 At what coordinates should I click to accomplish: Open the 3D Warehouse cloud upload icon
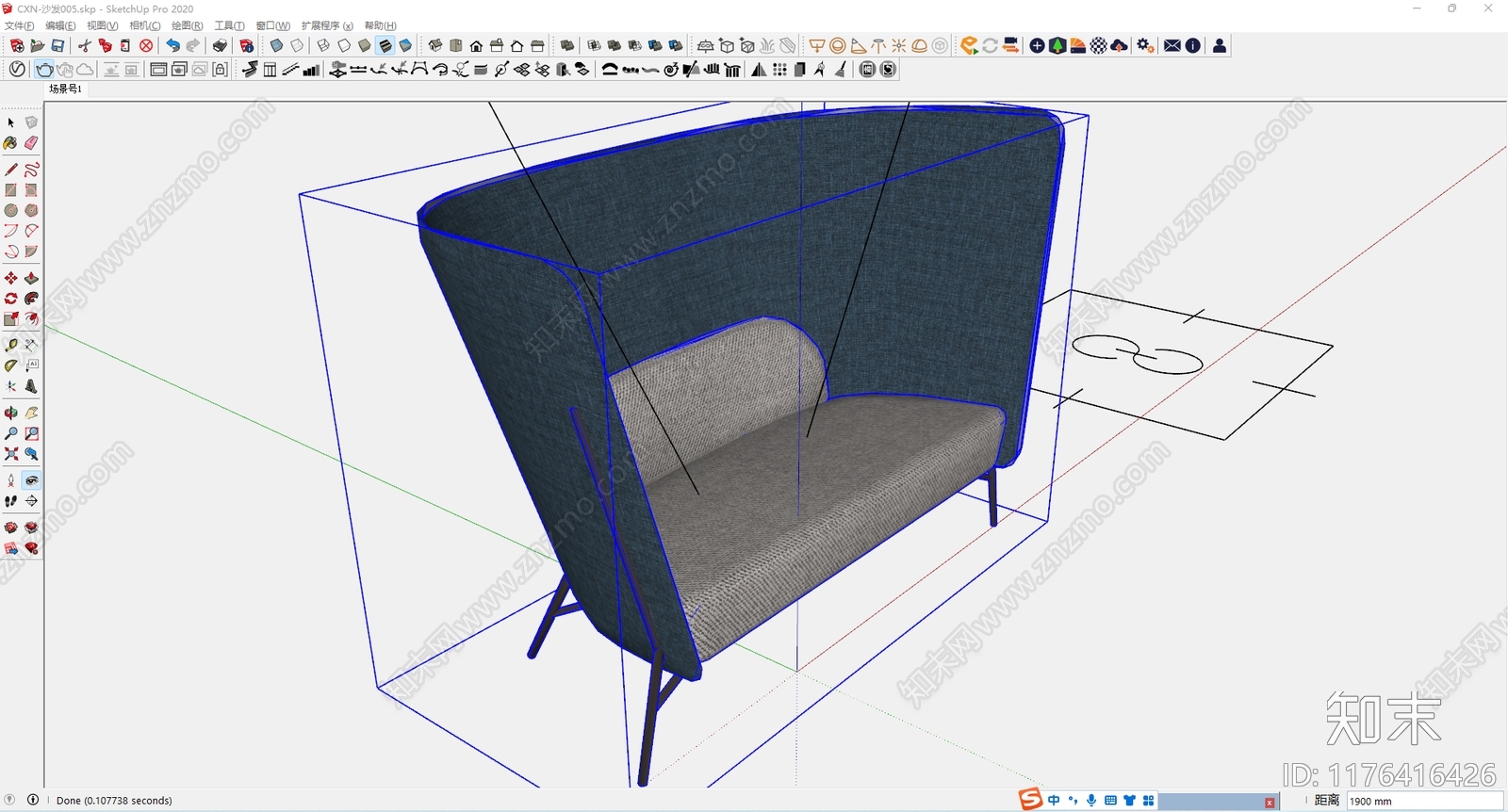1119,45
